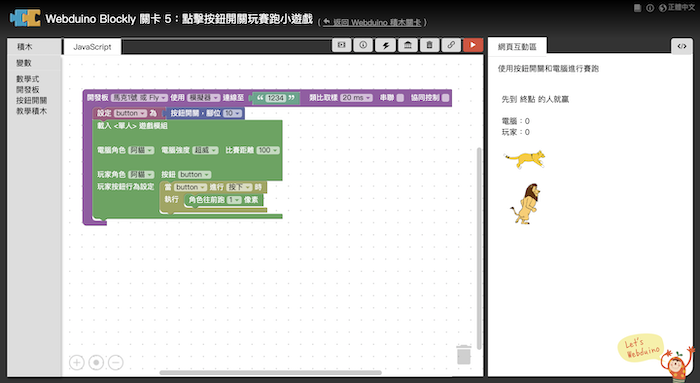
Task: Open the 玩家角色 character dropdown
Action: 141,175
